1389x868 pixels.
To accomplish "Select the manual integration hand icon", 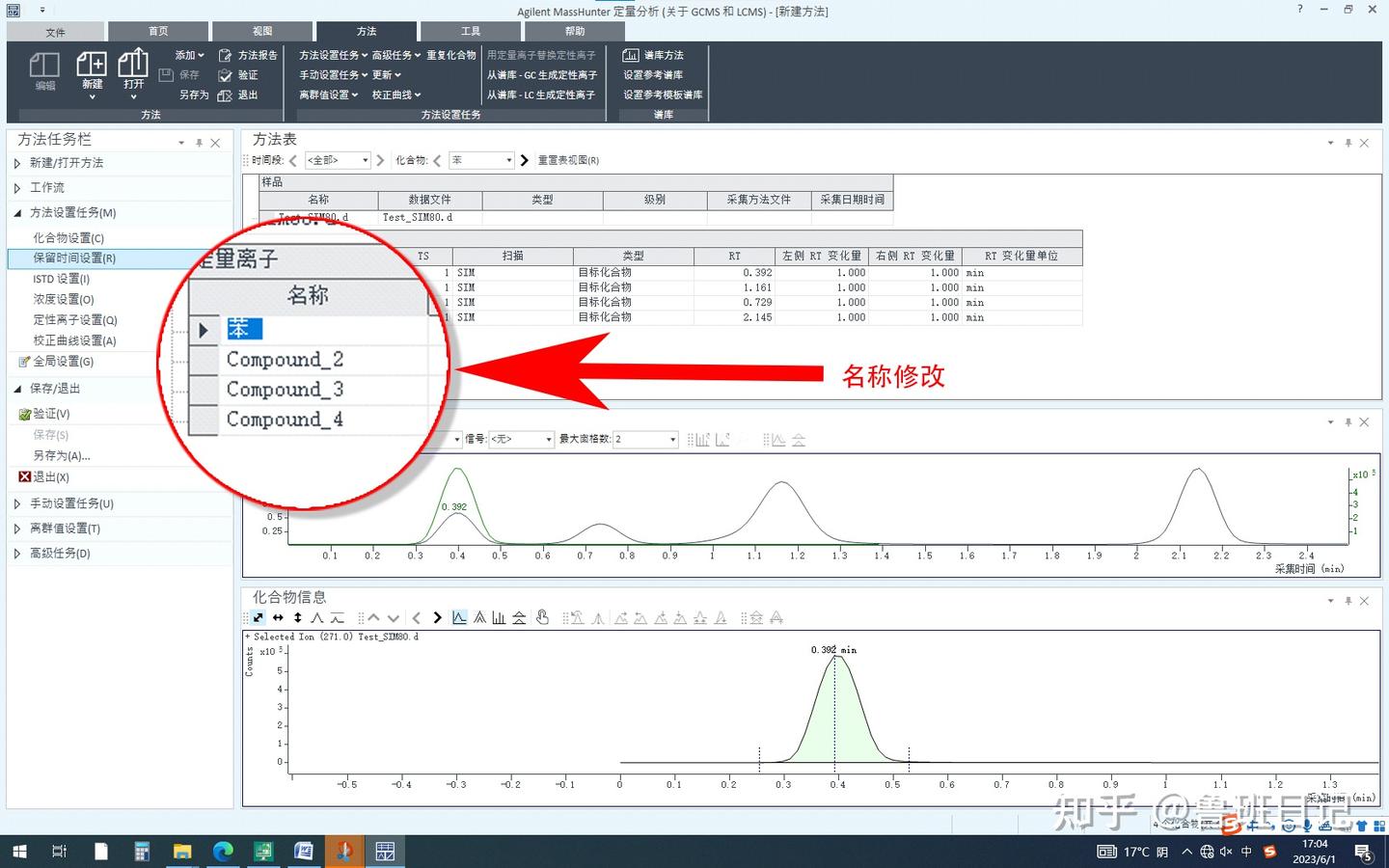I will [x=543, y=617].
